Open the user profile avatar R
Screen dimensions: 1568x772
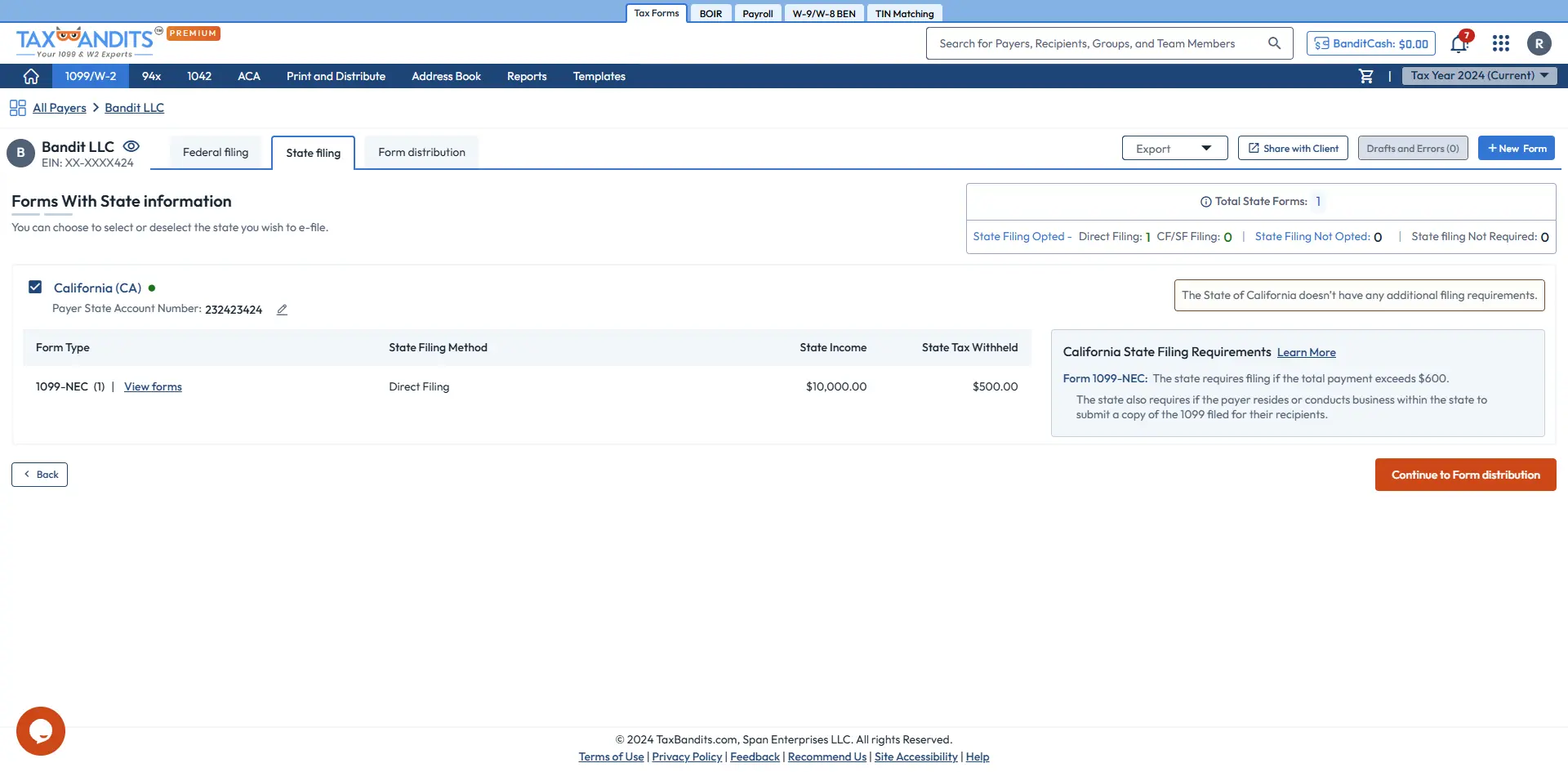(x=1539, y=43)
